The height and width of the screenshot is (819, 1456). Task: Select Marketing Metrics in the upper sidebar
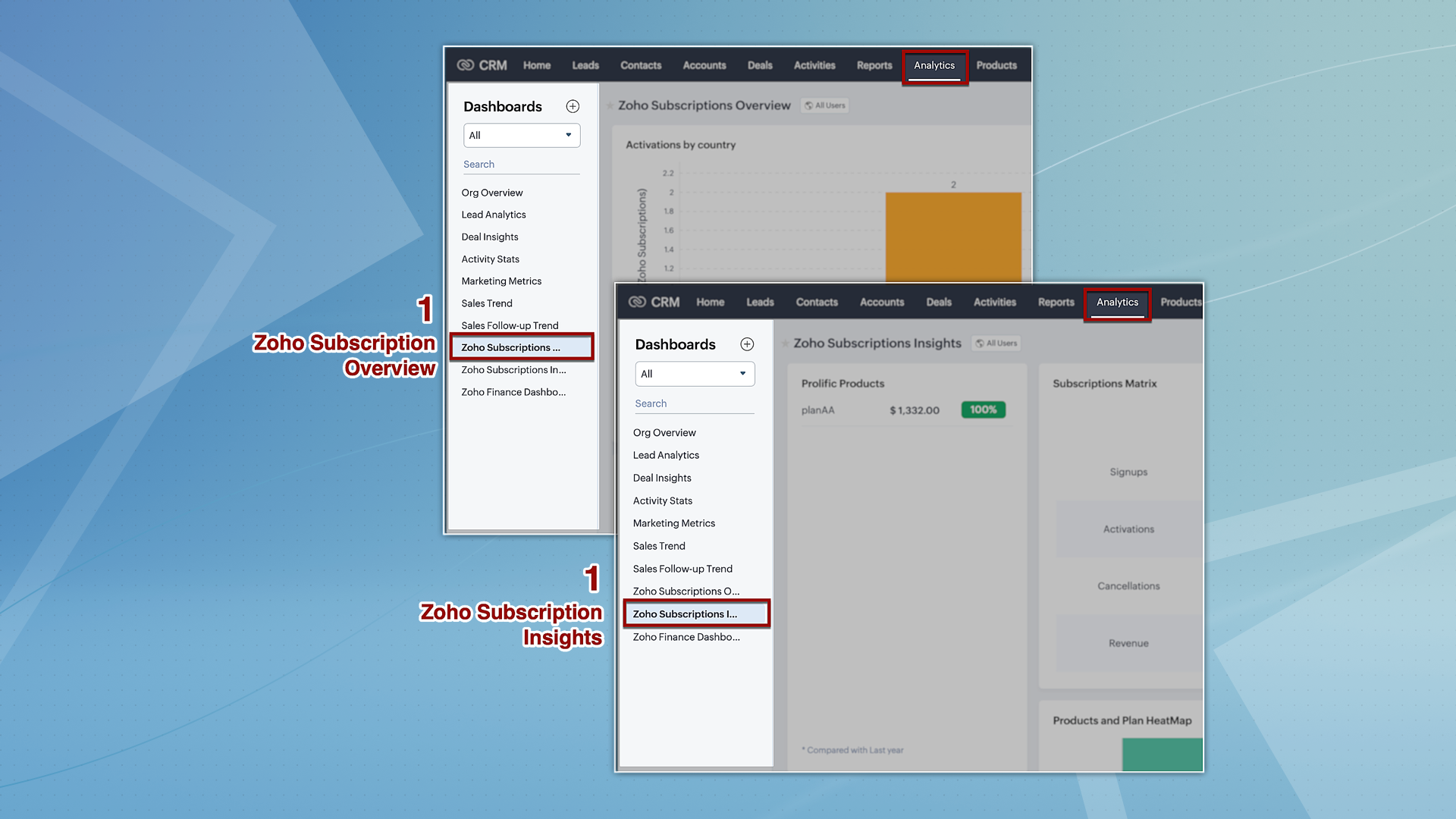[501, 281]
